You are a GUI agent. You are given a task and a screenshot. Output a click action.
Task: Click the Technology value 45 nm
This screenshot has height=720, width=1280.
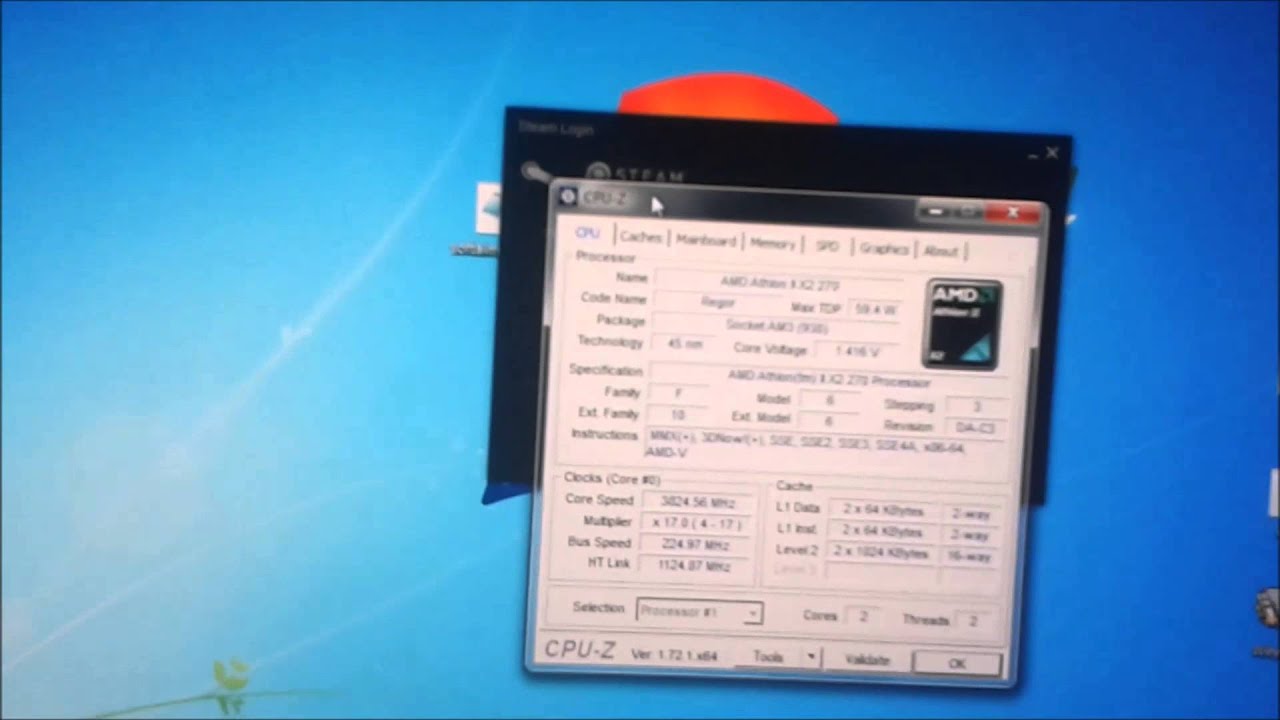684,344
